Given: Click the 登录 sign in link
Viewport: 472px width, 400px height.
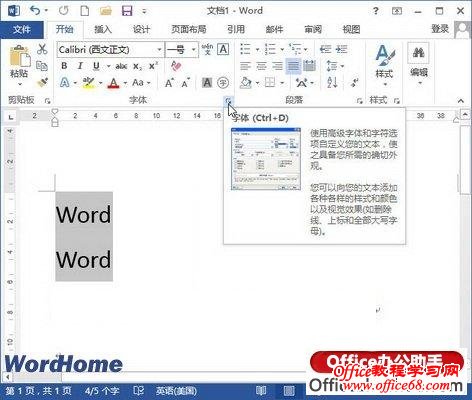Looking at the screenshot, I should [440, 29].
